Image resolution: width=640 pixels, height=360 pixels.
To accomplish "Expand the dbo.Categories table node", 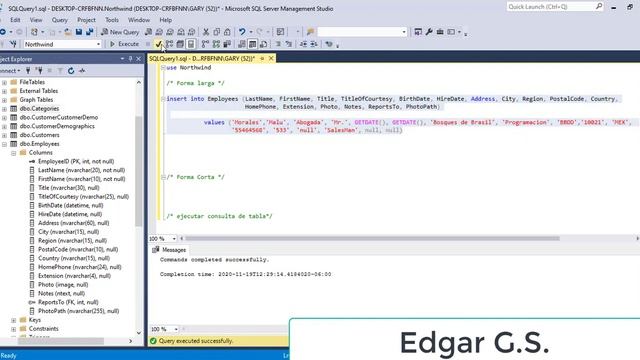I will point(4,109).
